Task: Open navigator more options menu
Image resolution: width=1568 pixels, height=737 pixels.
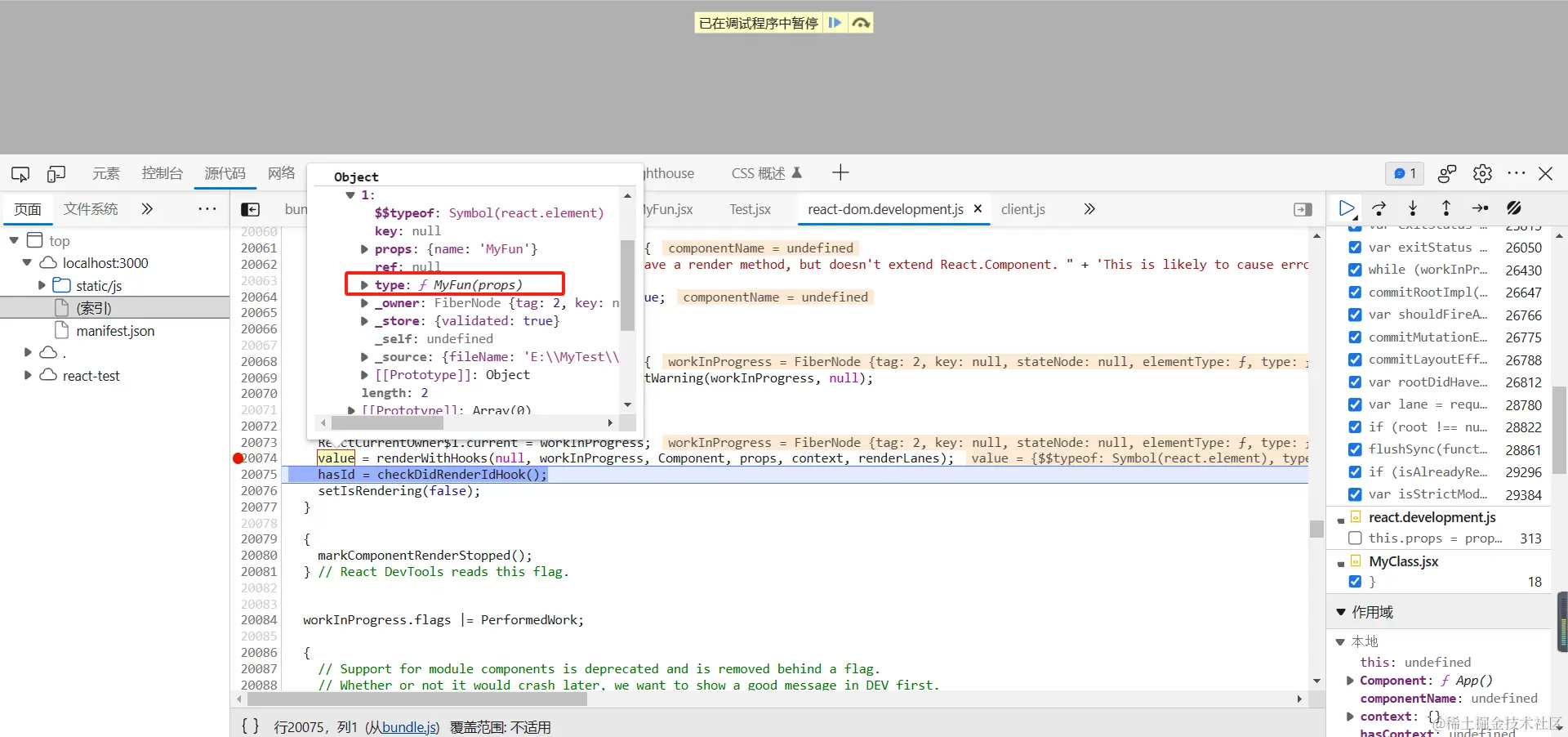Action: tap(207, 209)
